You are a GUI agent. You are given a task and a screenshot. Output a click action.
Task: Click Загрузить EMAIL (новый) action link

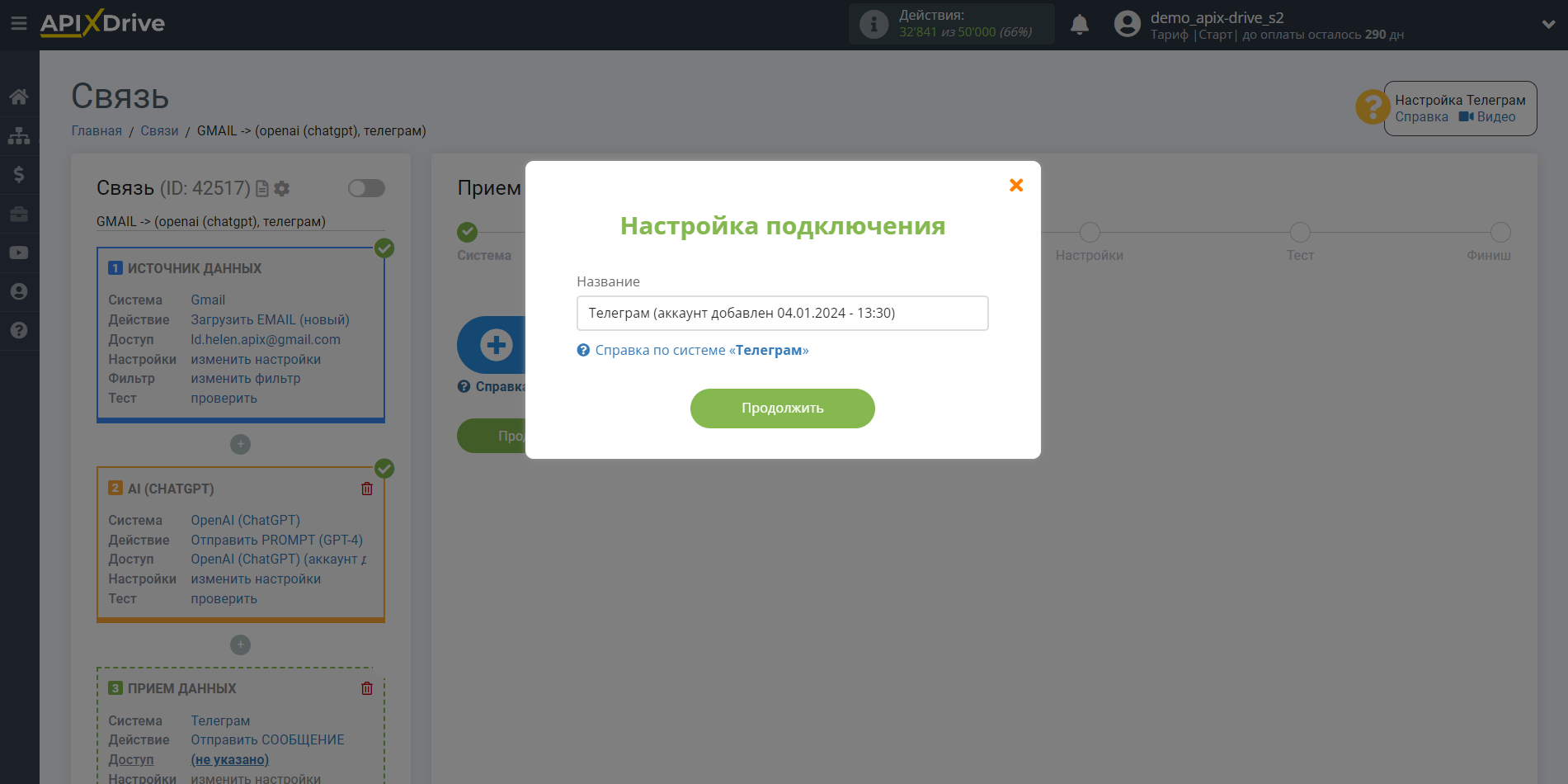click(x=270, y=320)
